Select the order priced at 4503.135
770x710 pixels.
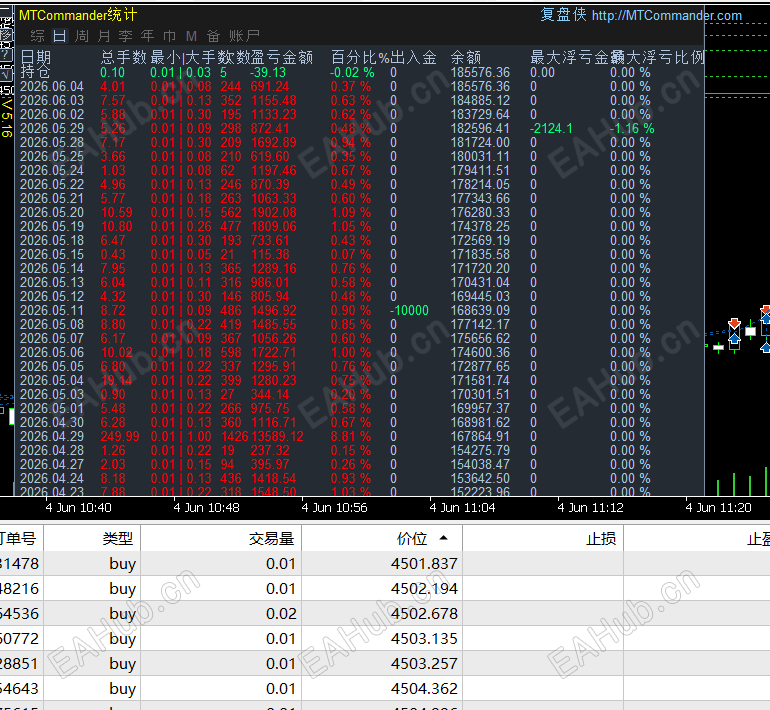(x=385, y=638)
